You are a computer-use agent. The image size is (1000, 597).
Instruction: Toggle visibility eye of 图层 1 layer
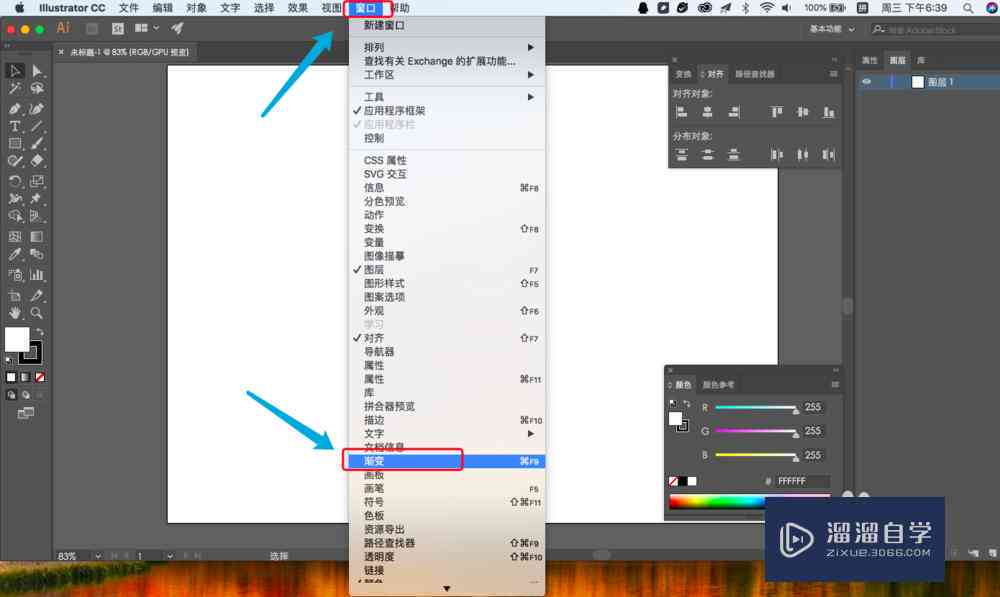[866, 82]
